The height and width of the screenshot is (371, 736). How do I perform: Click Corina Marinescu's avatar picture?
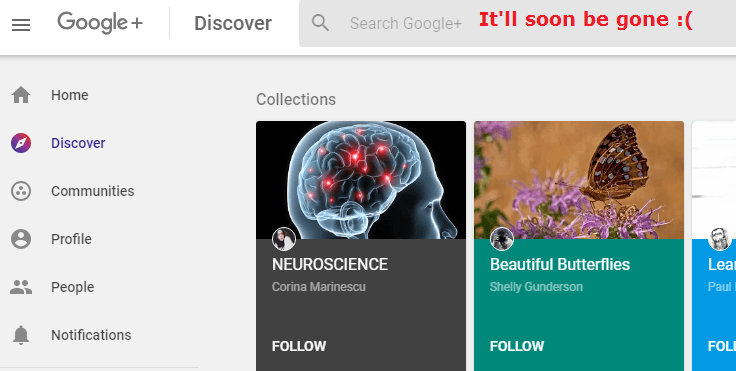[x=284, y=239]
